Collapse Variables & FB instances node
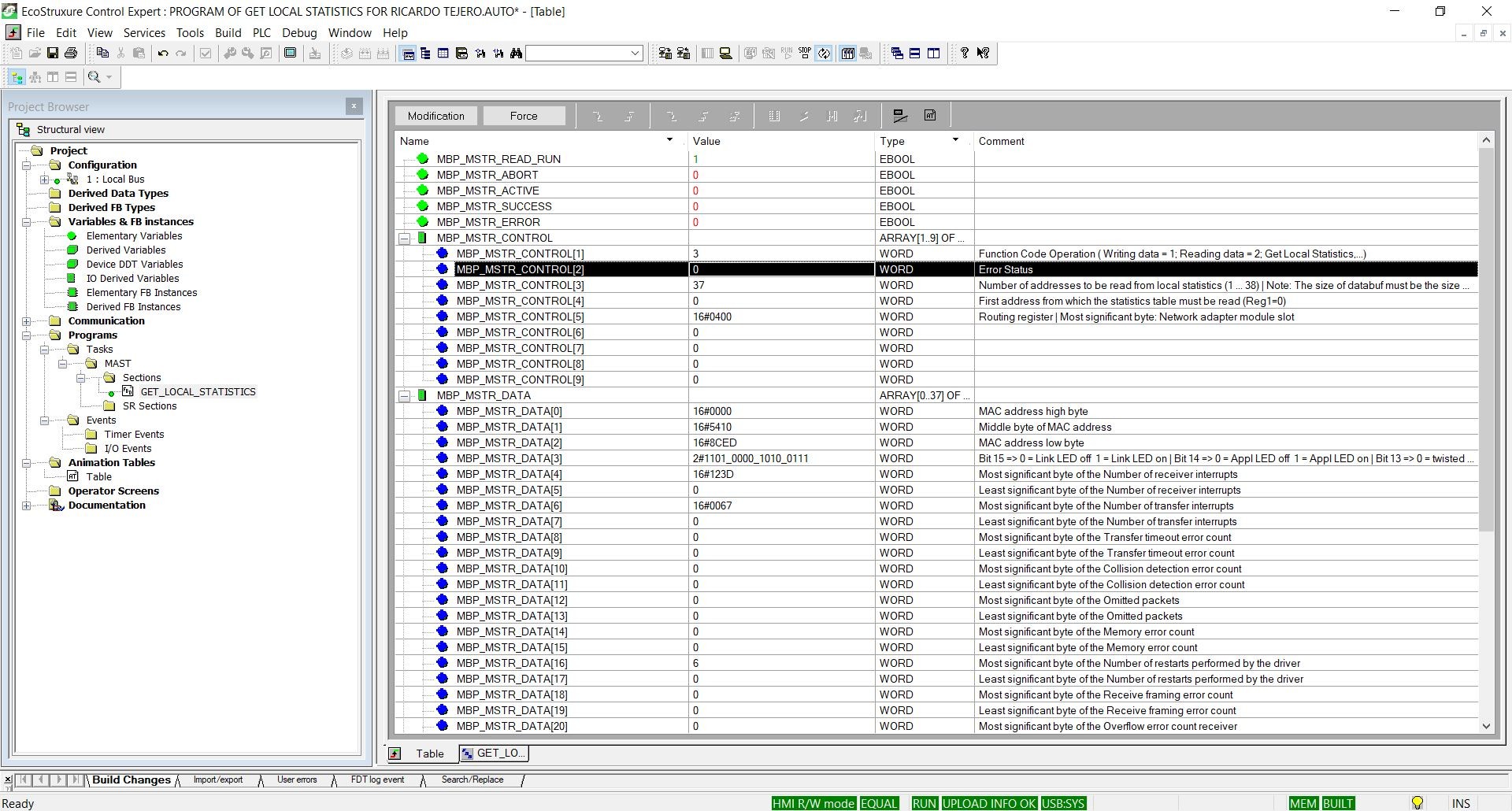 27,222
